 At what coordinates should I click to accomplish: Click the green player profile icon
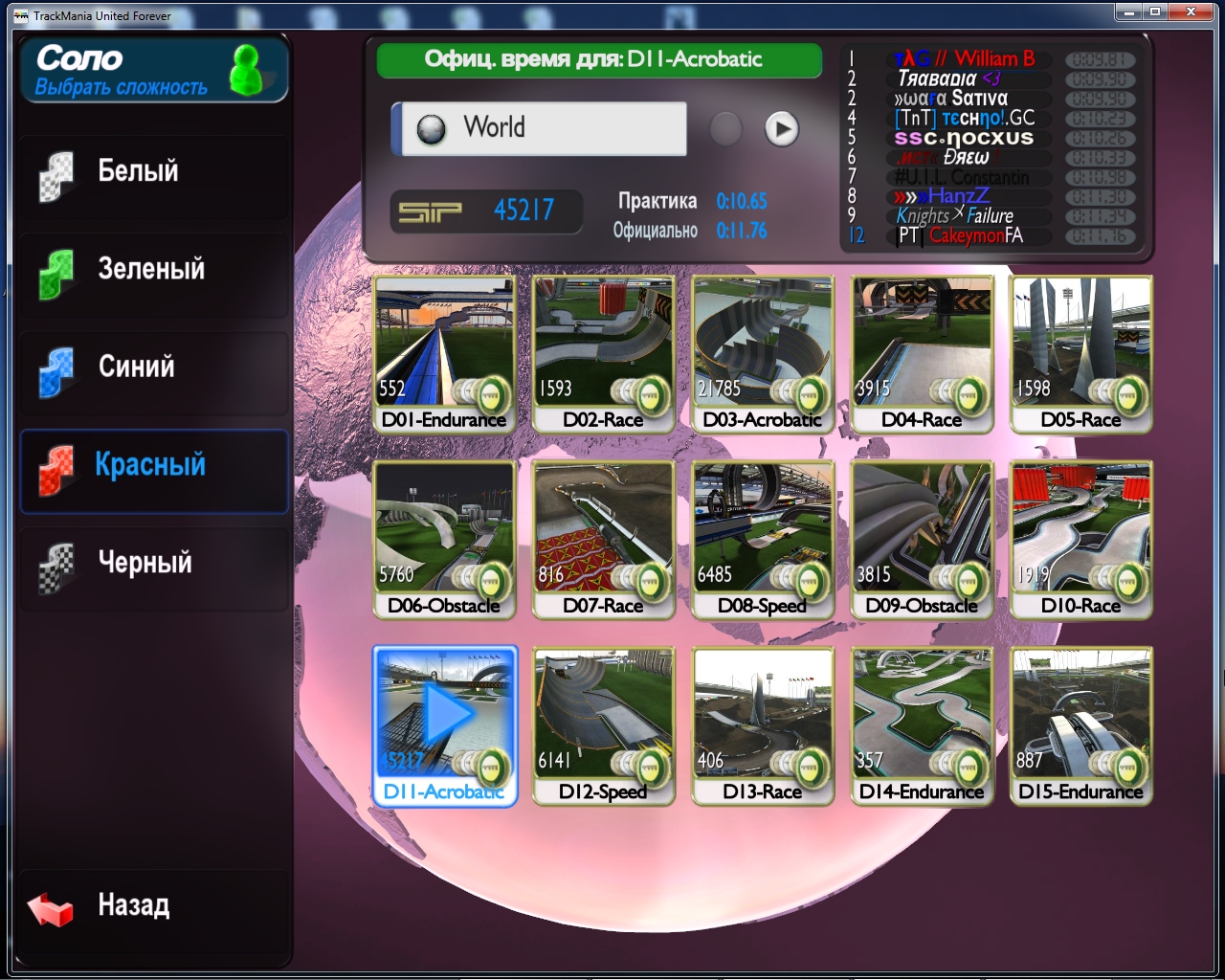click(247, 70)
